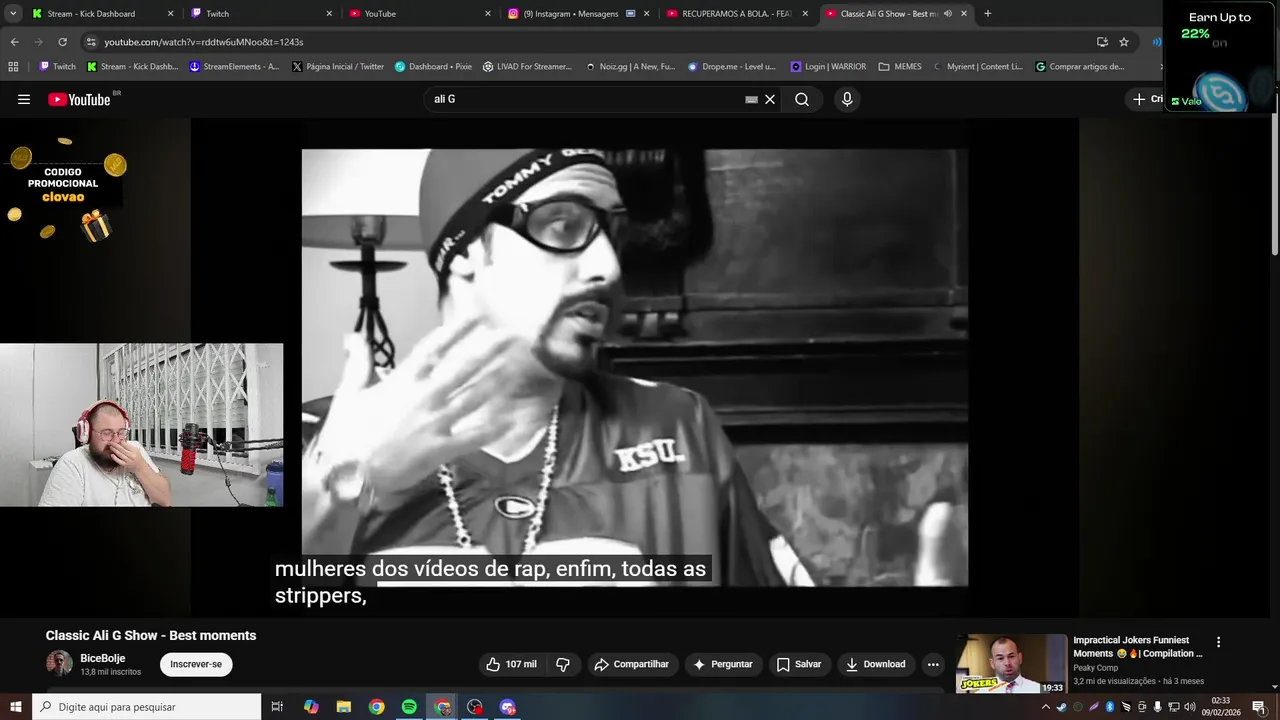
Task: Subscribe with Inscrever-se button
Action: pyautogui.click(x=196, y=664)
